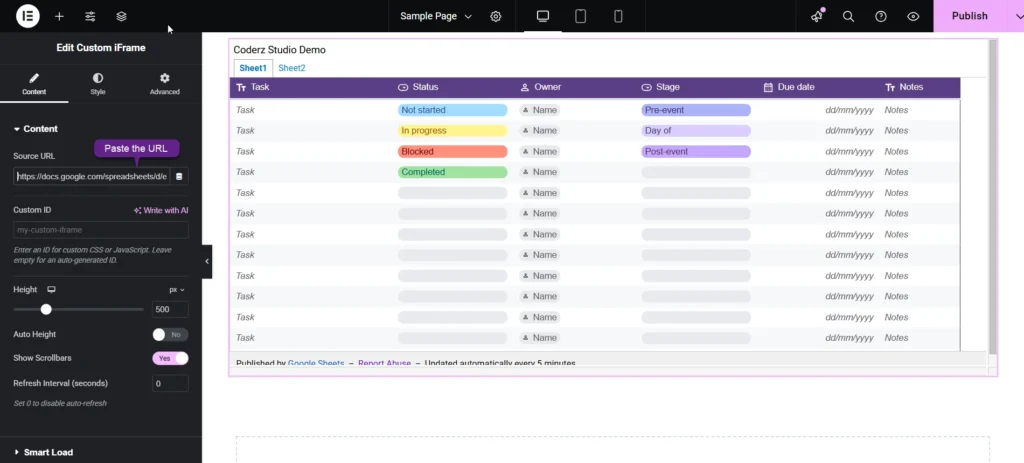Preview changes with eye icon
1024x463 pixels.
(x=914, y=16)
